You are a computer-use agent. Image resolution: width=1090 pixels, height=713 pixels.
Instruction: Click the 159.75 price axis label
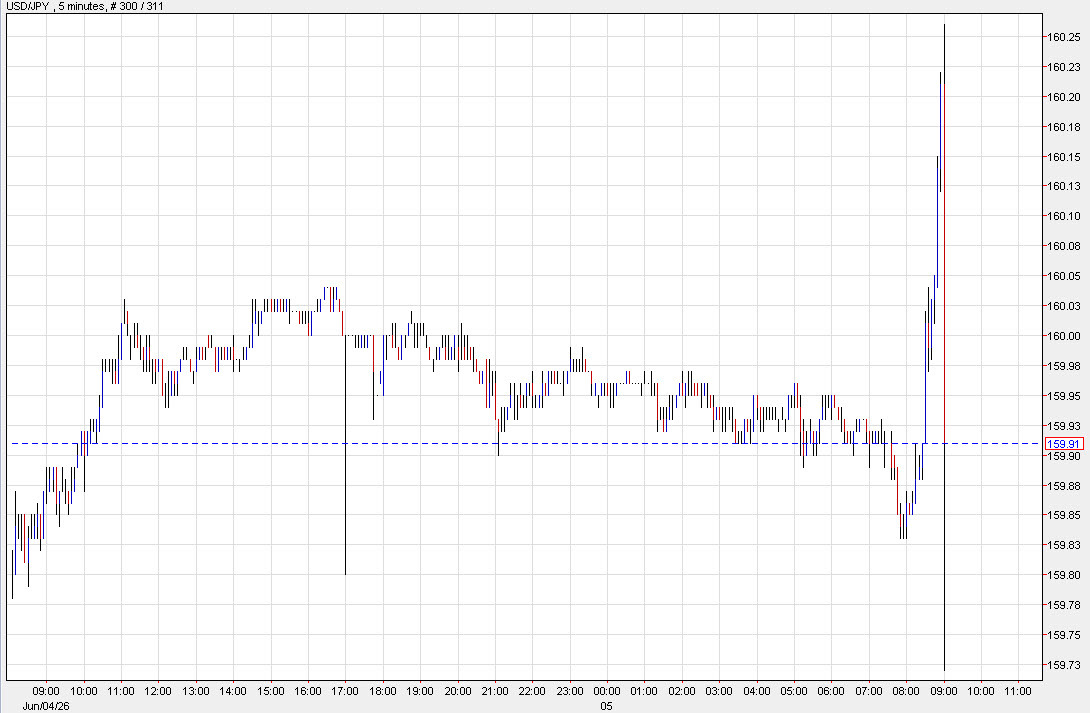click(1064, 635)
